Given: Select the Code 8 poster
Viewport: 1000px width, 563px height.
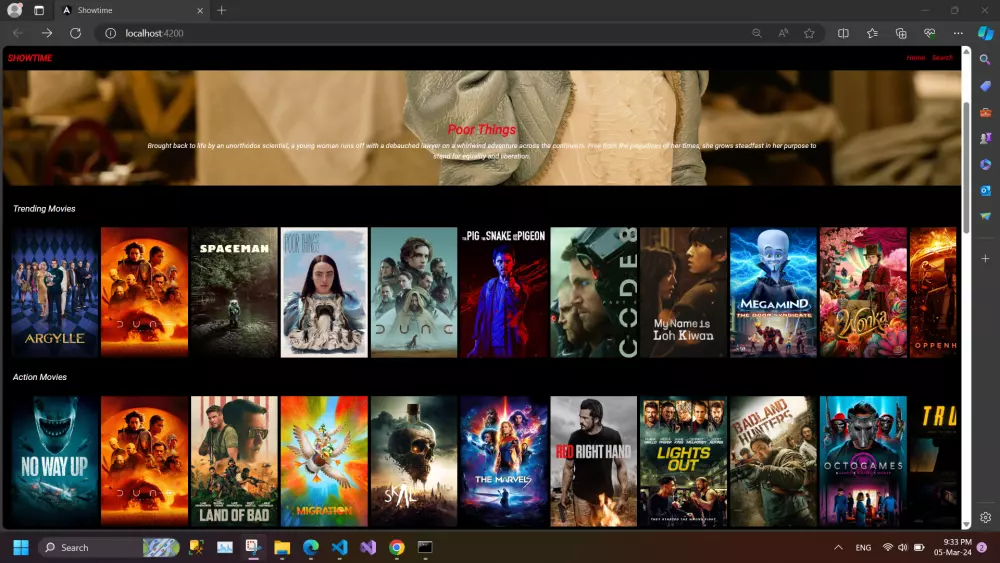Looking at the screenshot, I should [x=594, y=292].
